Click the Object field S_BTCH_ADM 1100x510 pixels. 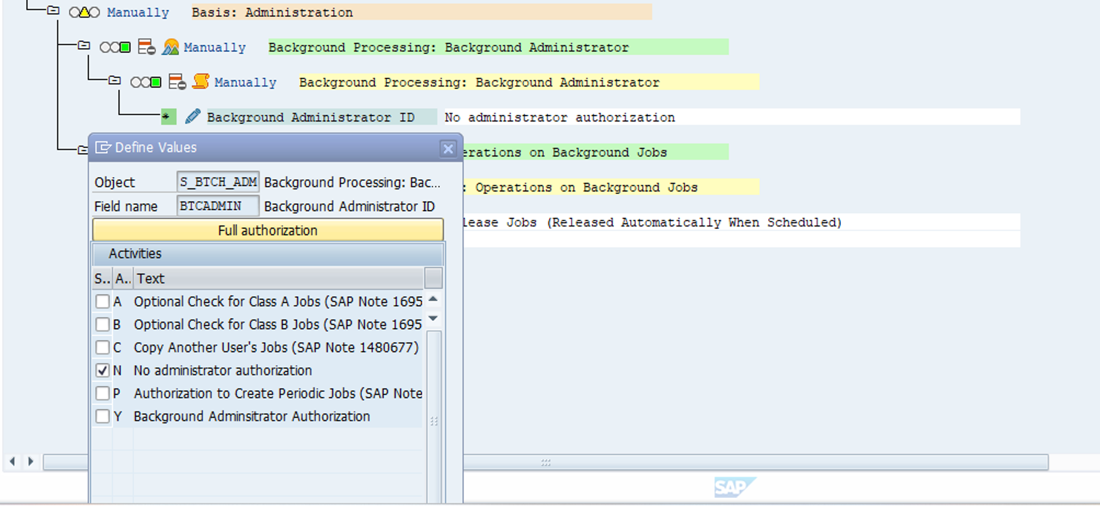pyautogui.click(x=218, y=182)
